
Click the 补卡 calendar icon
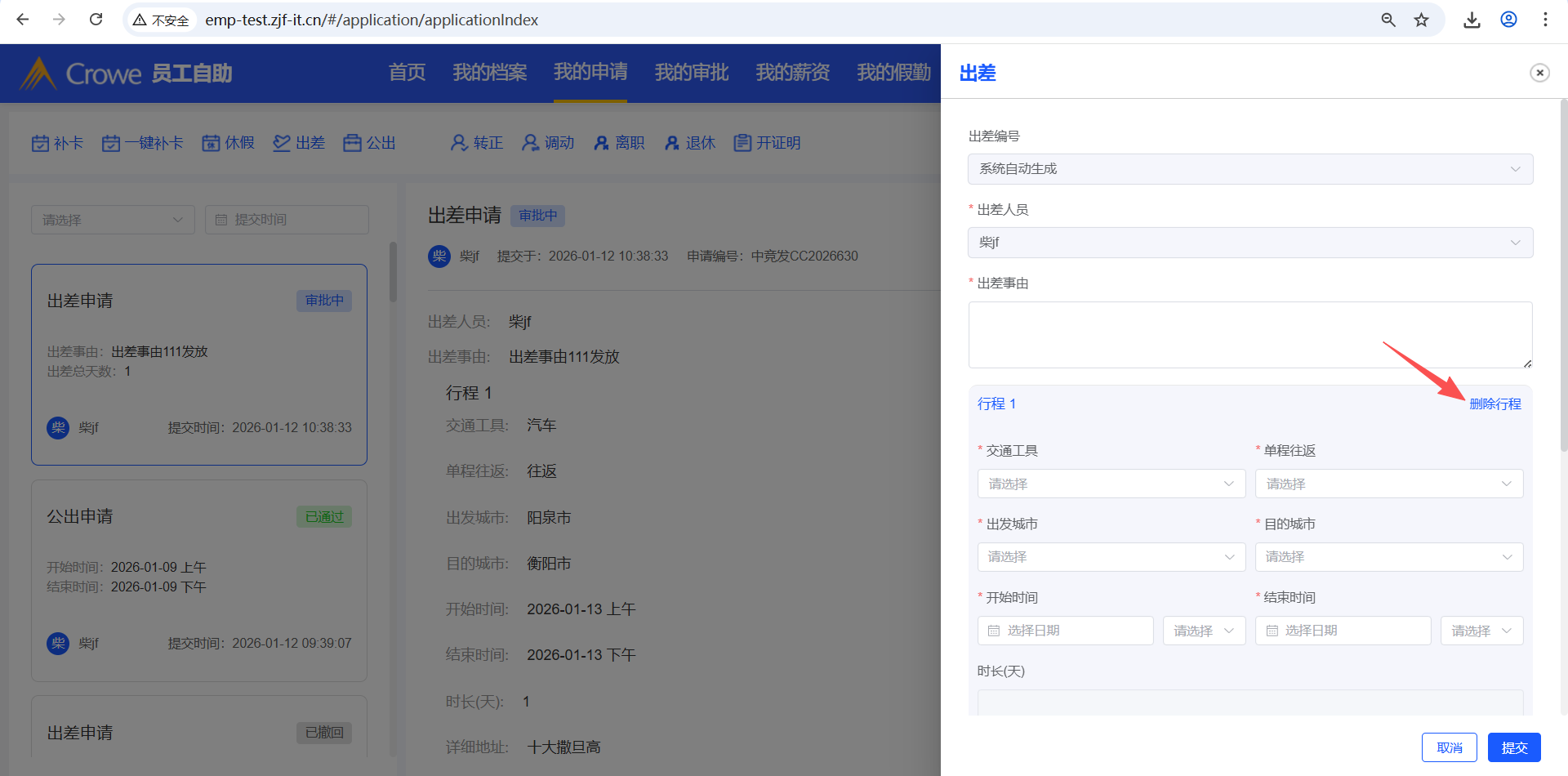coord(40,144)
